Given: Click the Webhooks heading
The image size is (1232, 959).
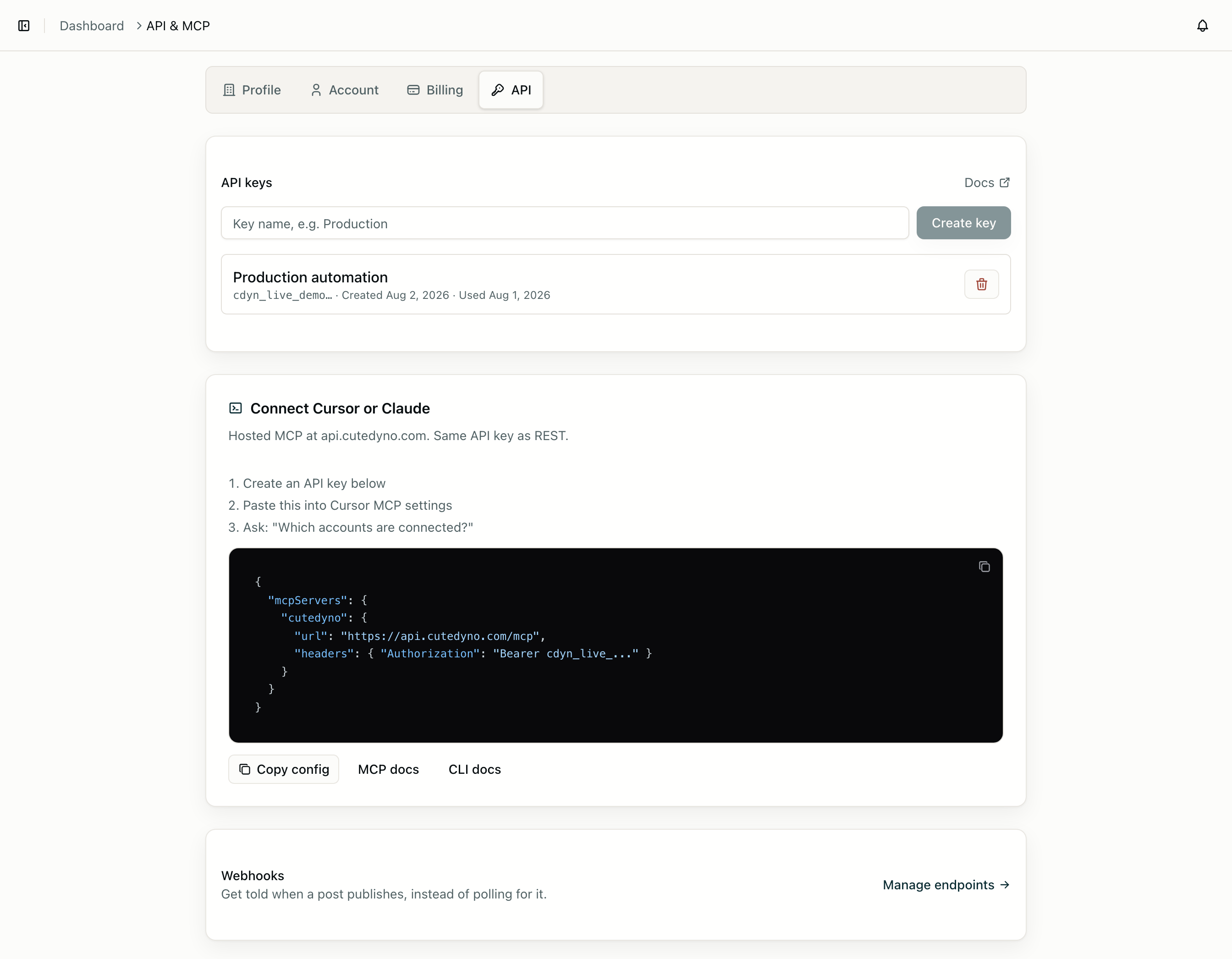Looking at the screenshot, I should (253, 876).
